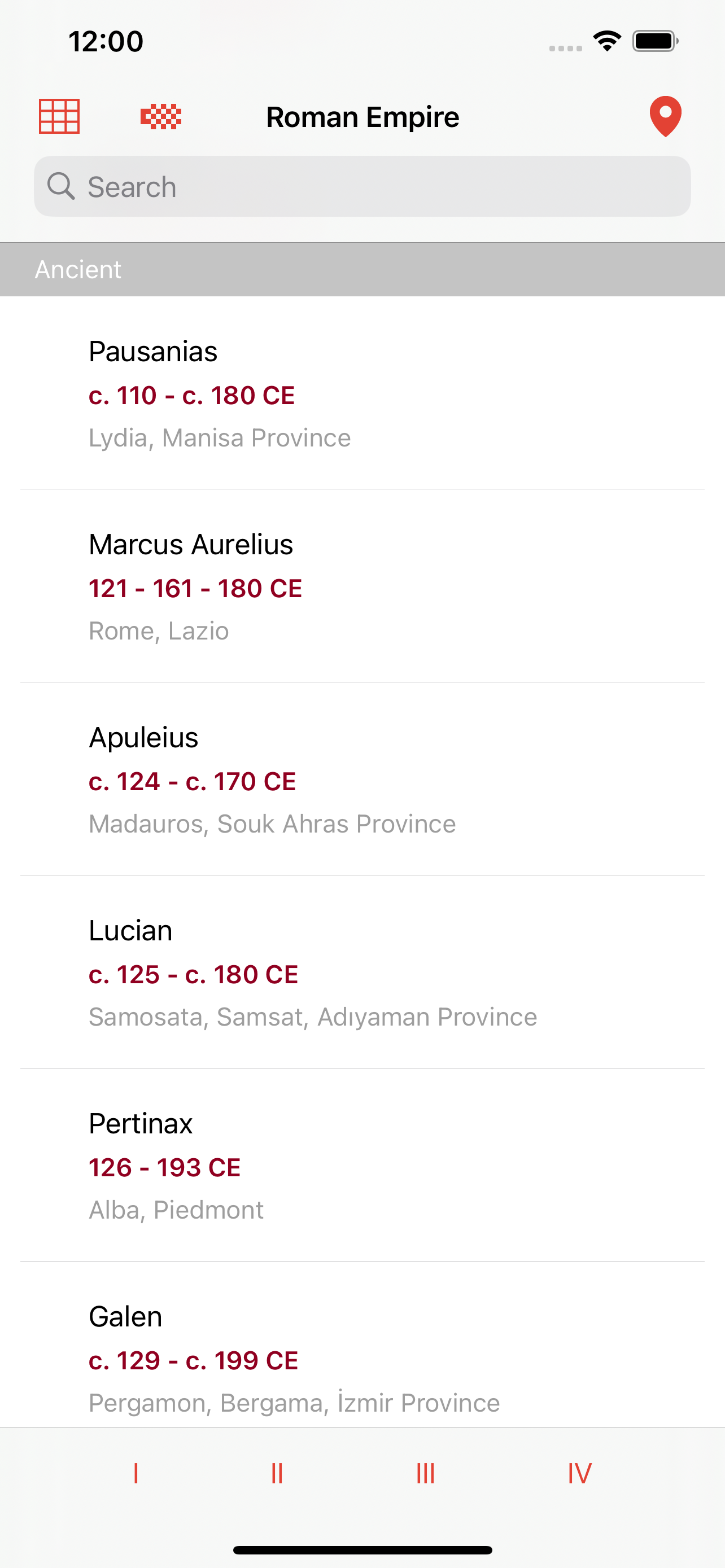Open the Pausanias entry
The image size is (725, 1568).
tap(362, 393)
